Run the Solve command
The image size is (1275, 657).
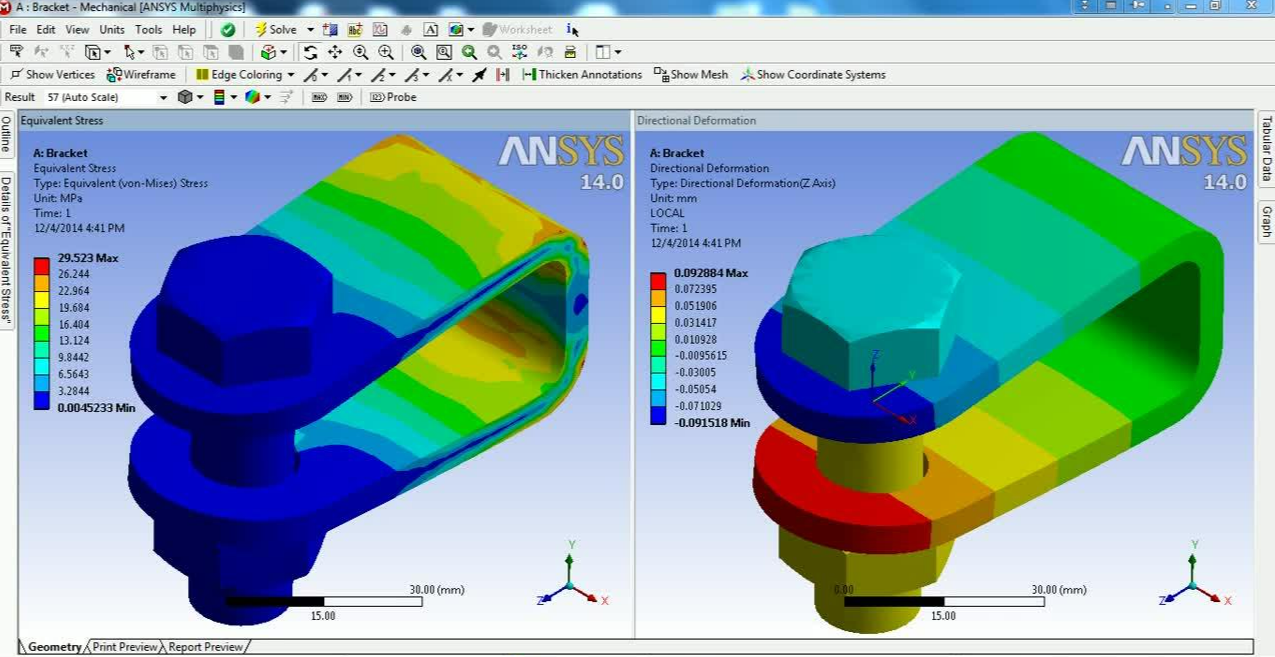pyautogui.click(x=276, y=30)
